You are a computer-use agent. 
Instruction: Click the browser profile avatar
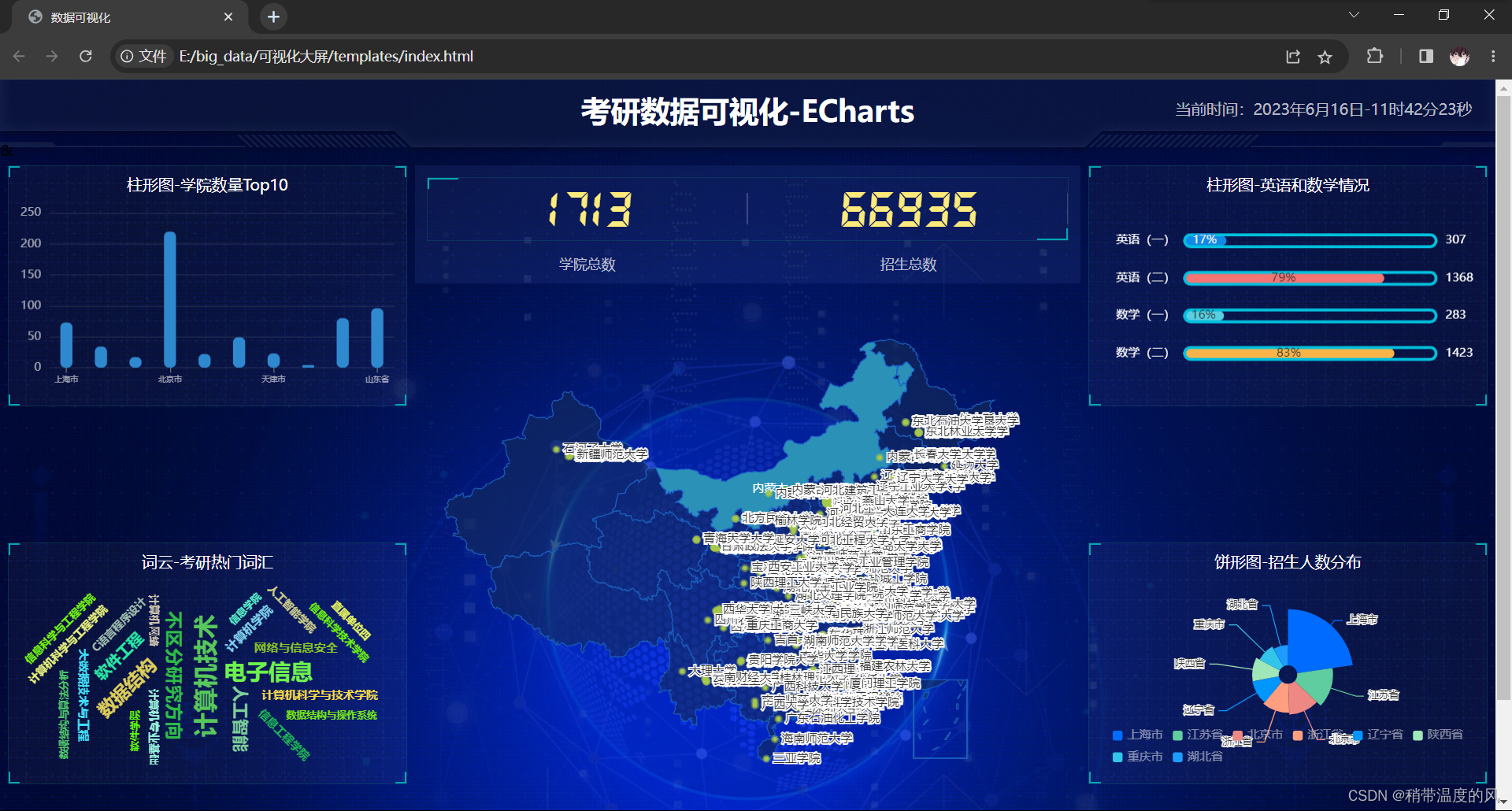1459,56
